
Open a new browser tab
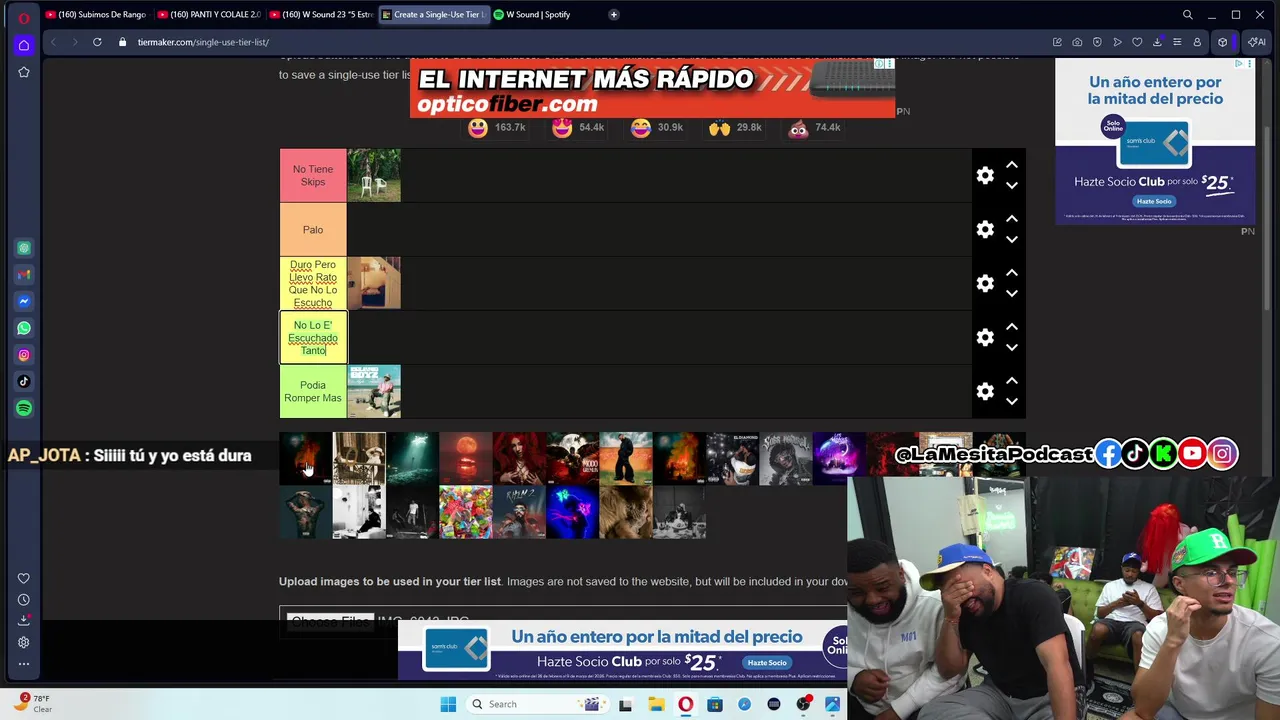(613, 15)
